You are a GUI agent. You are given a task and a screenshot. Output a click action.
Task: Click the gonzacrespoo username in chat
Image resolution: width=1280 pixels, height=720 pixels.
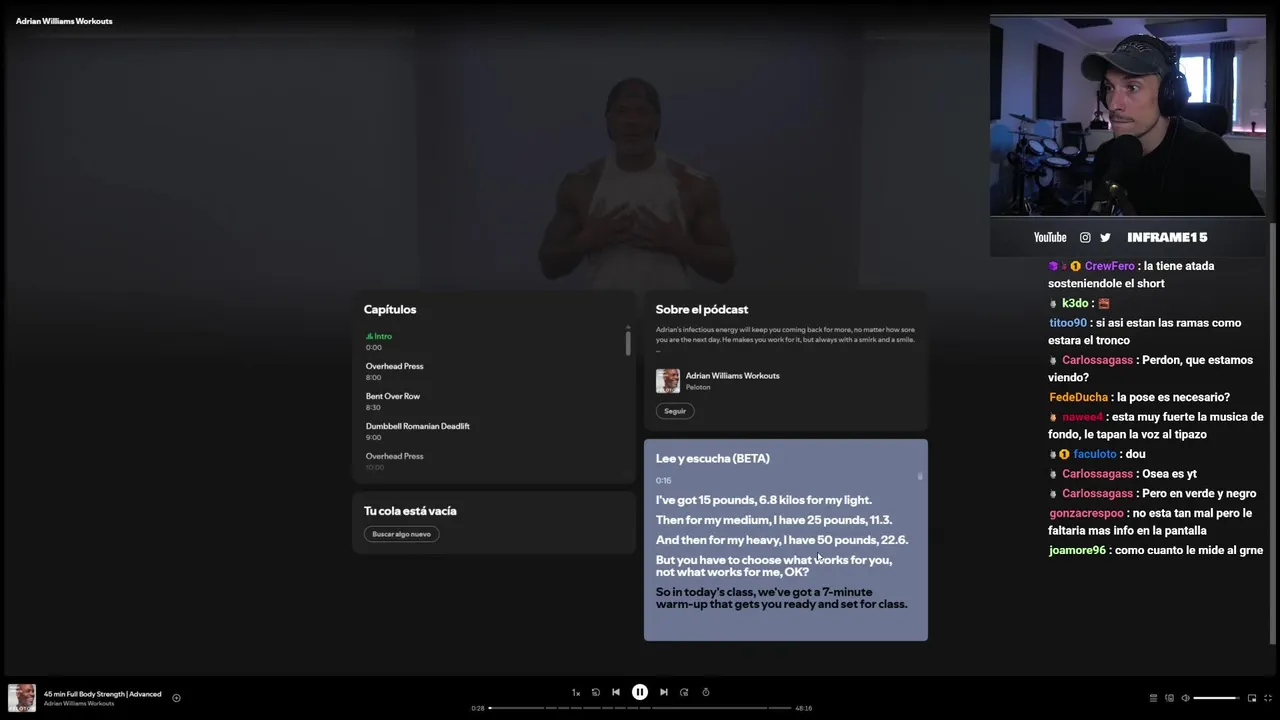(x=1086, y=513)
